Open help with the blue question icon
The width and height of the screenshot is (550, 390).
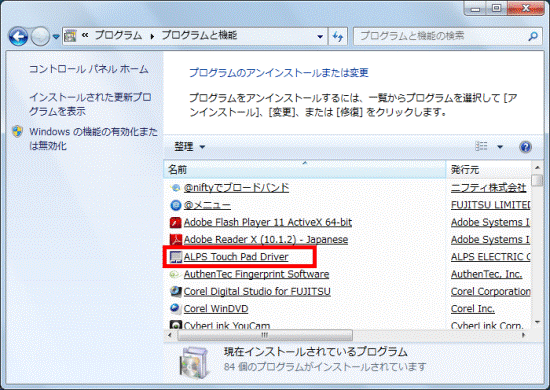(525, 147)
